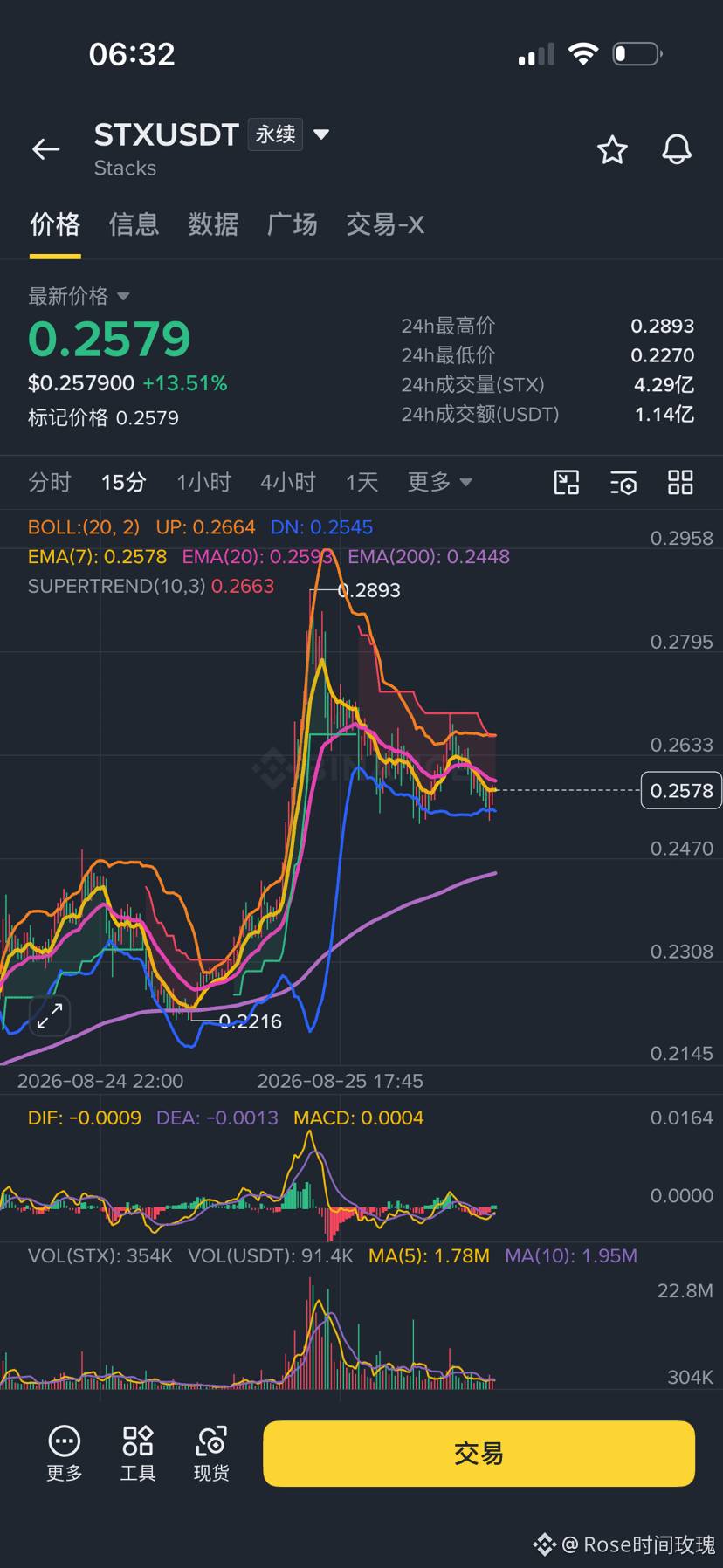
Task: Tap the MA(10): 1.95M volume label
Action: tap(571, 1256)
